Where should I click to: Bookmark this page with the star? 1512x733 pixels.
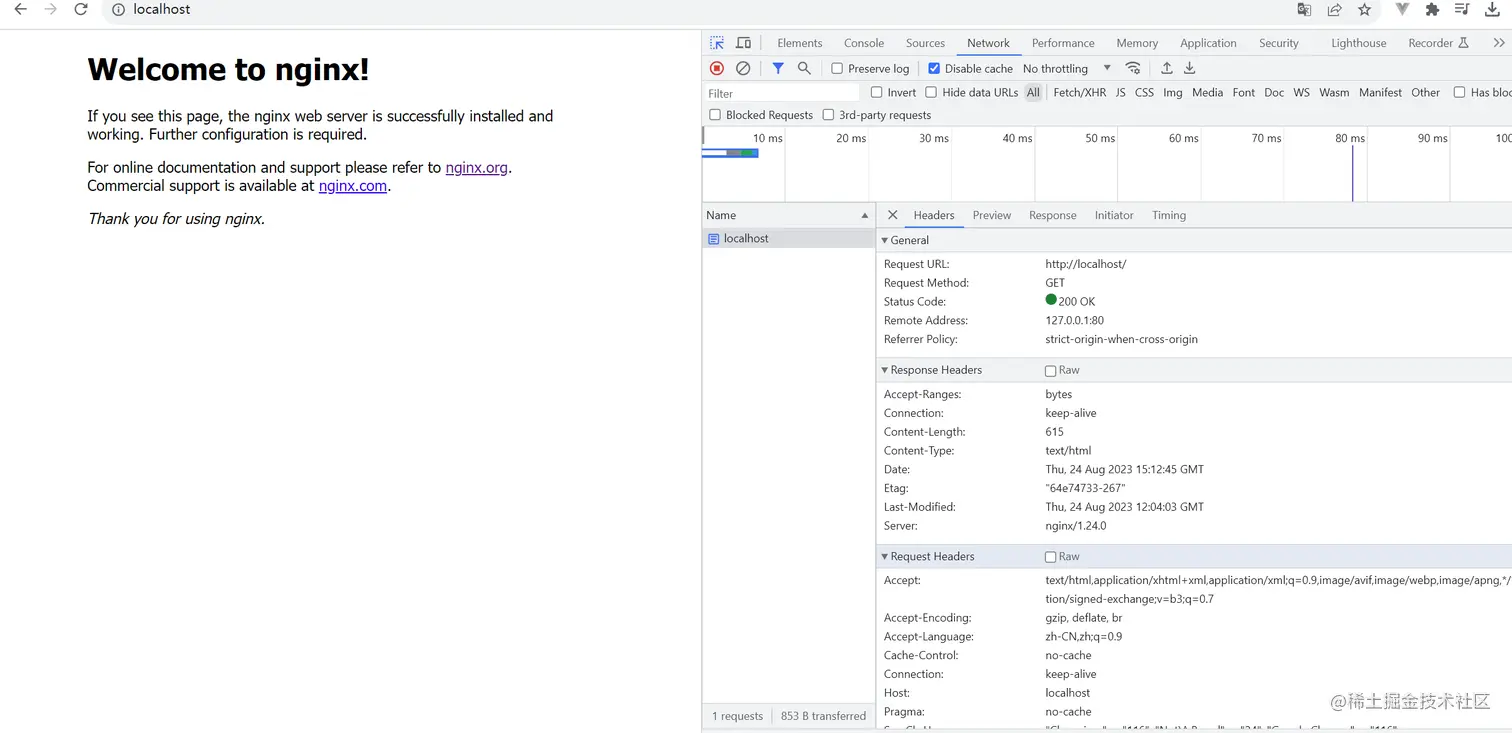(1364, 10)
